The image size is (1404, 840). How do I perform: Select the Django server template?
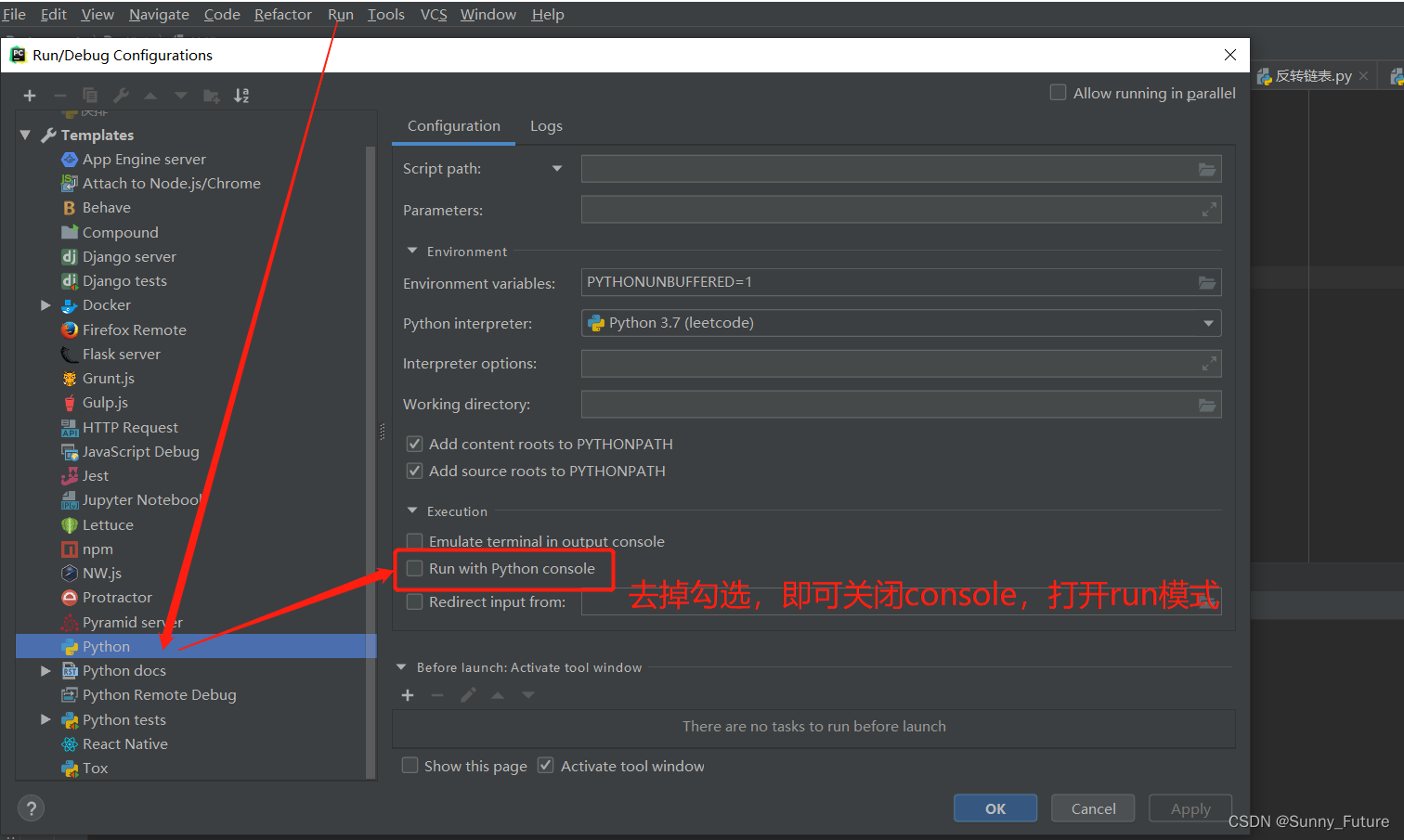tap(129, 257)
